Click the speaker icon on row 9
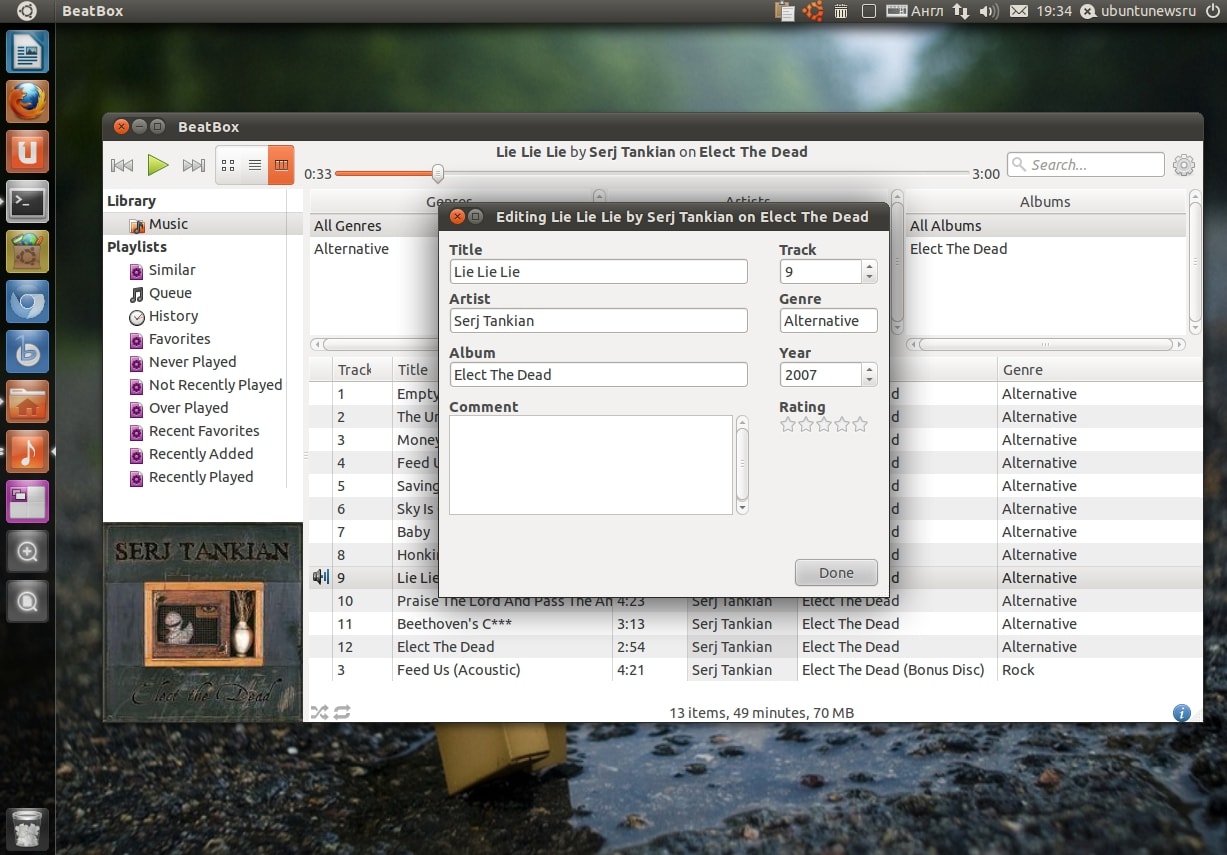Image resolution: width=1227 pixels, height=855 pixels. [320, 577]
